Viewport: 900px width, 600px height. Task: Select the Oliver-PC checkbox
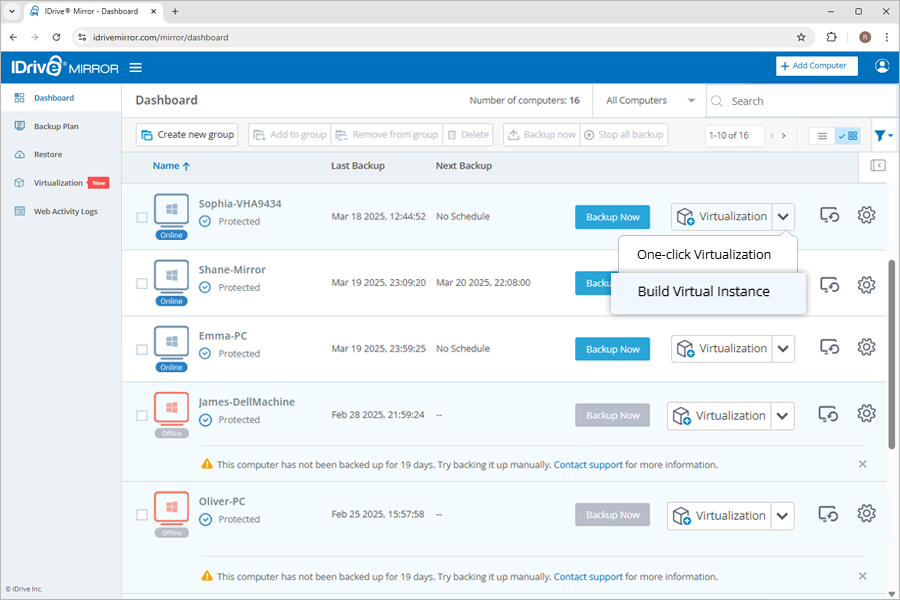142,515
